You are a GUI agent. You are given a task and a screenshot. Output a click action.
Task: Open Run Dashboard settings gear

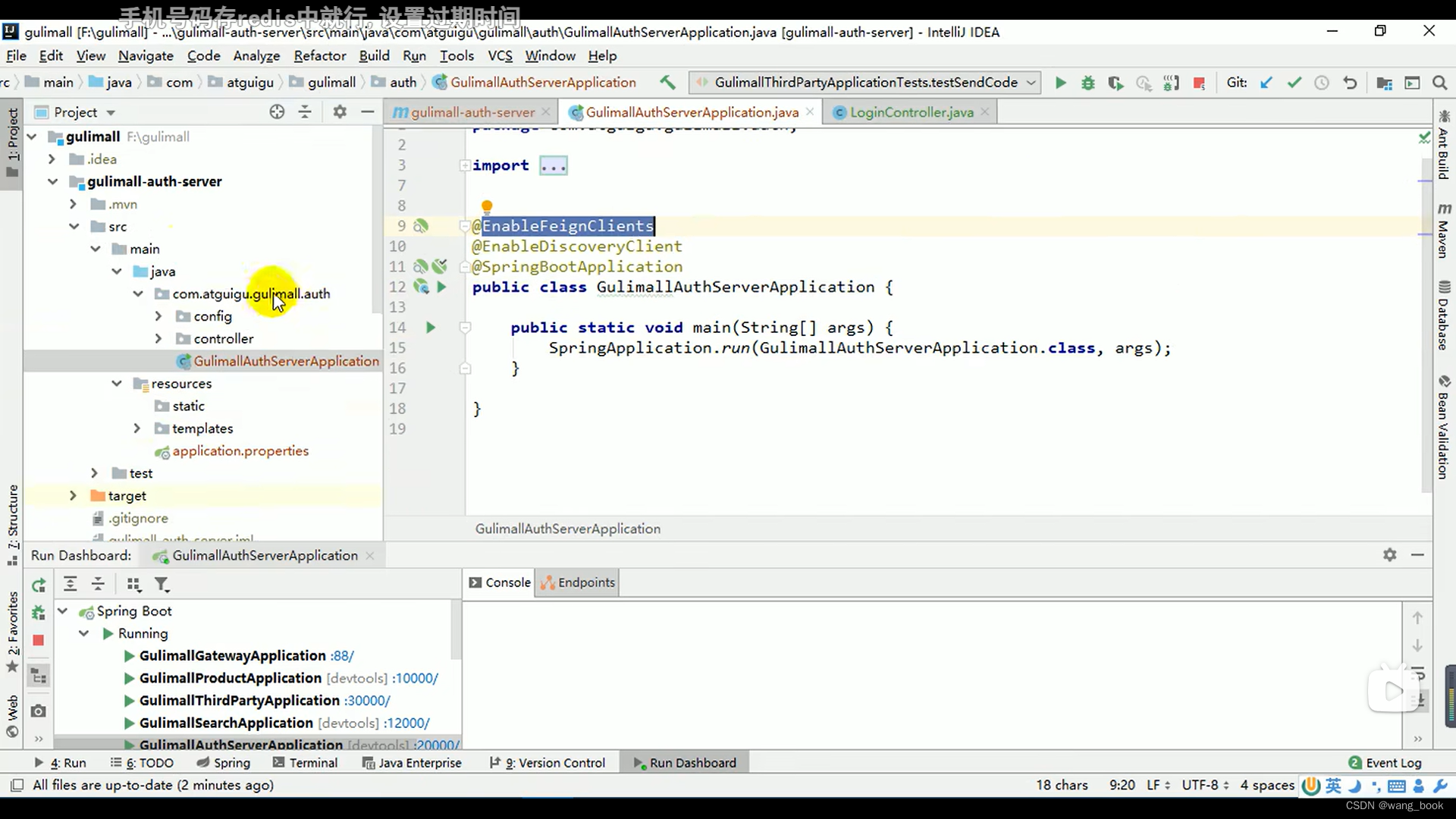click(x=1389, y=555)
